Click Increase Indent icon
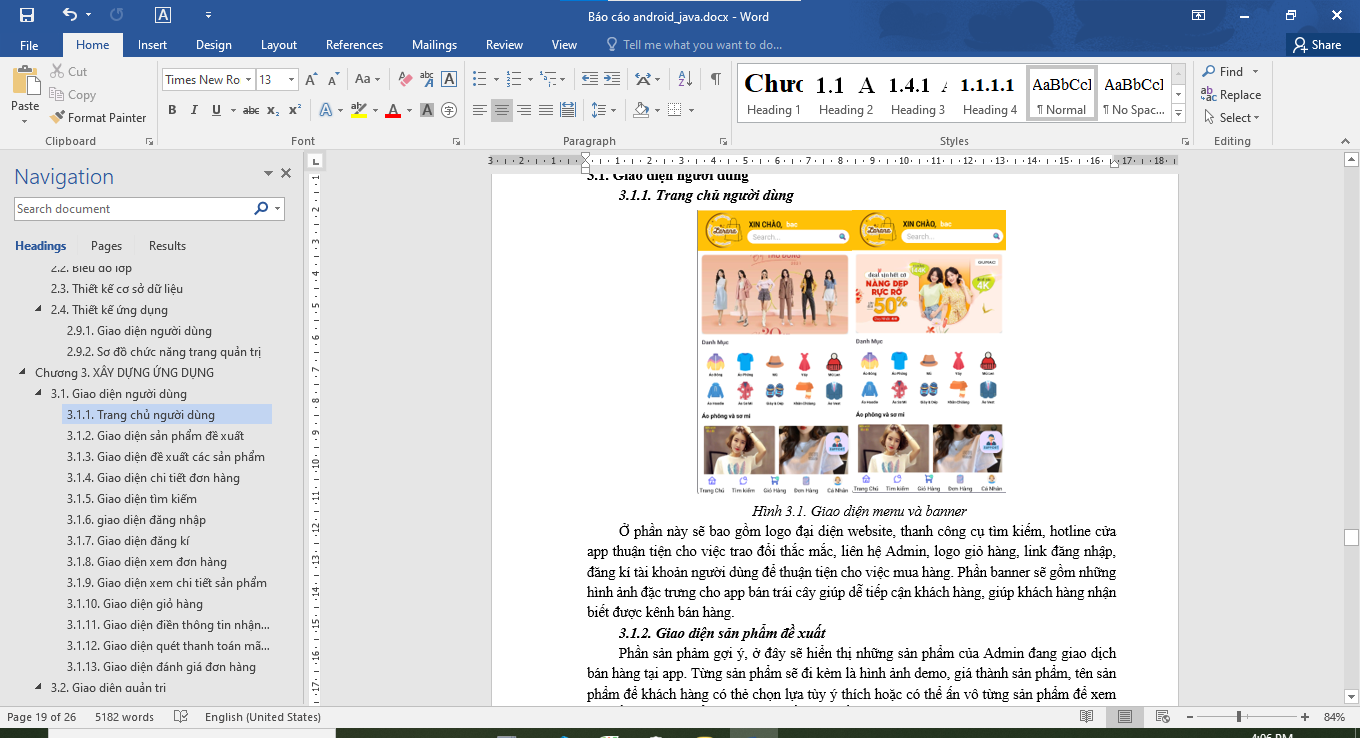 [x=611, y=79]
